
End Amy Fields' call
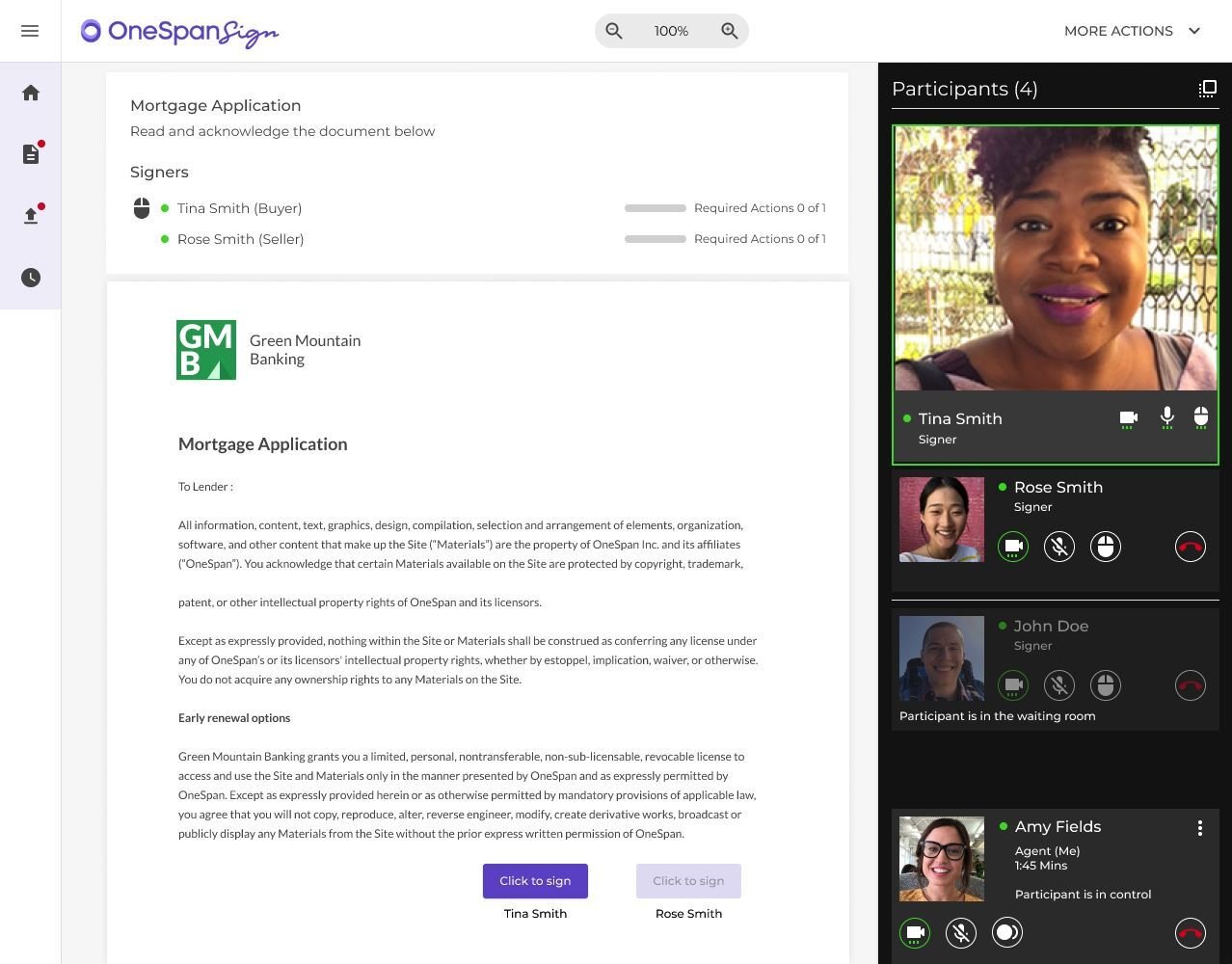click(1191, 932)
